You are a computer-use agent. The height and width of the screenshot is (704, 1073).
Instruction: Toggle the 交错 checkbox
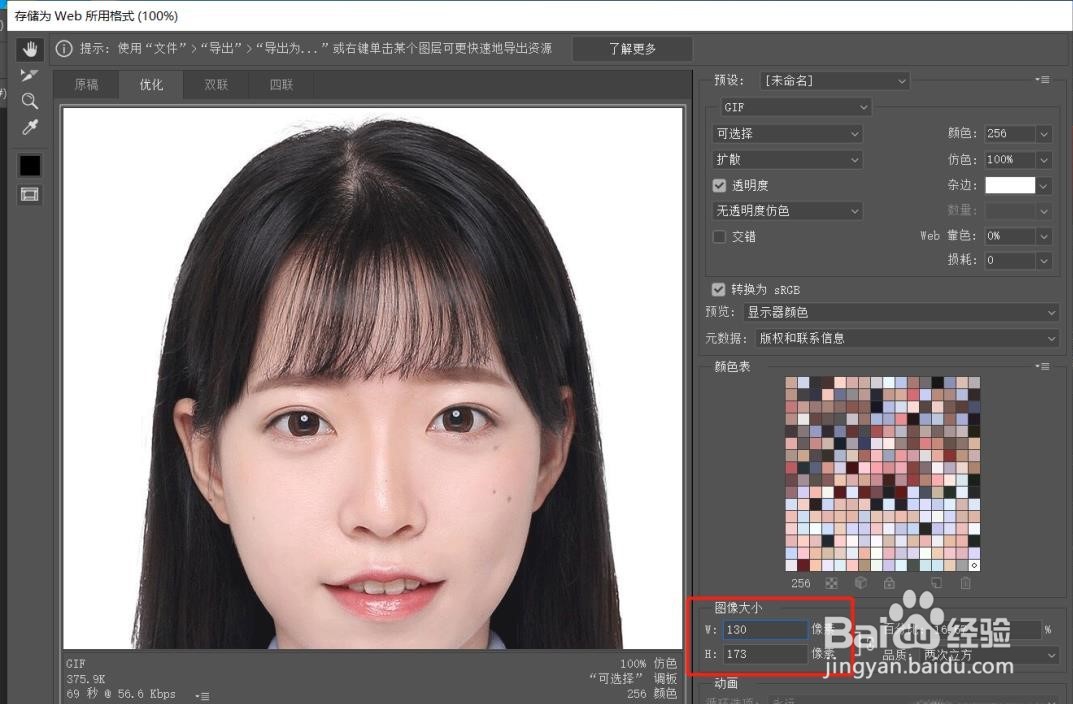tap(719, 236)
